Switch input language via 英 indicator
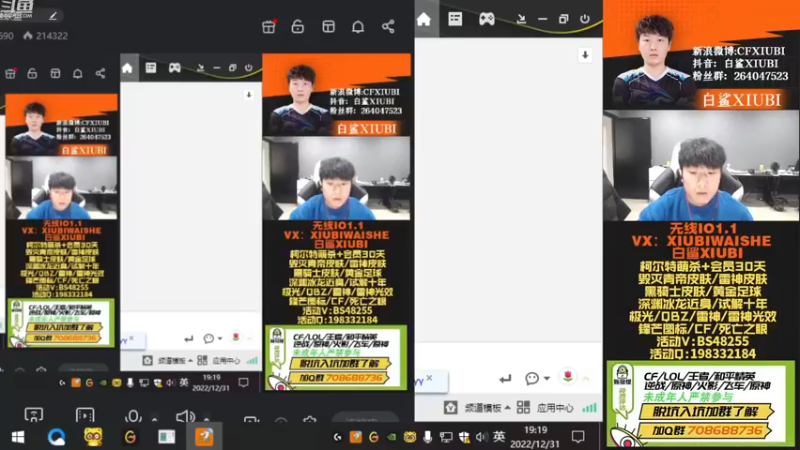Screen dimensions: 800x450 499,437
